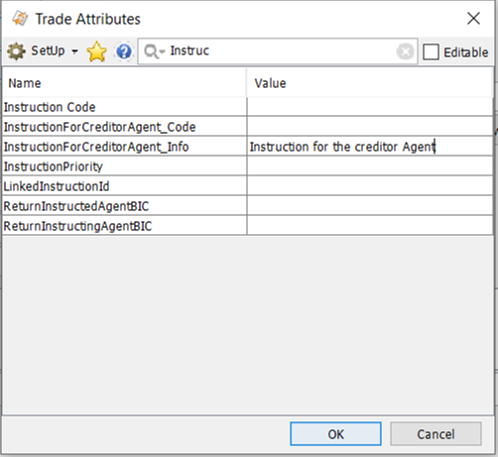Sort by the Name column header
This screenshot has height=457, width=498.
click(x=125, y=83)
